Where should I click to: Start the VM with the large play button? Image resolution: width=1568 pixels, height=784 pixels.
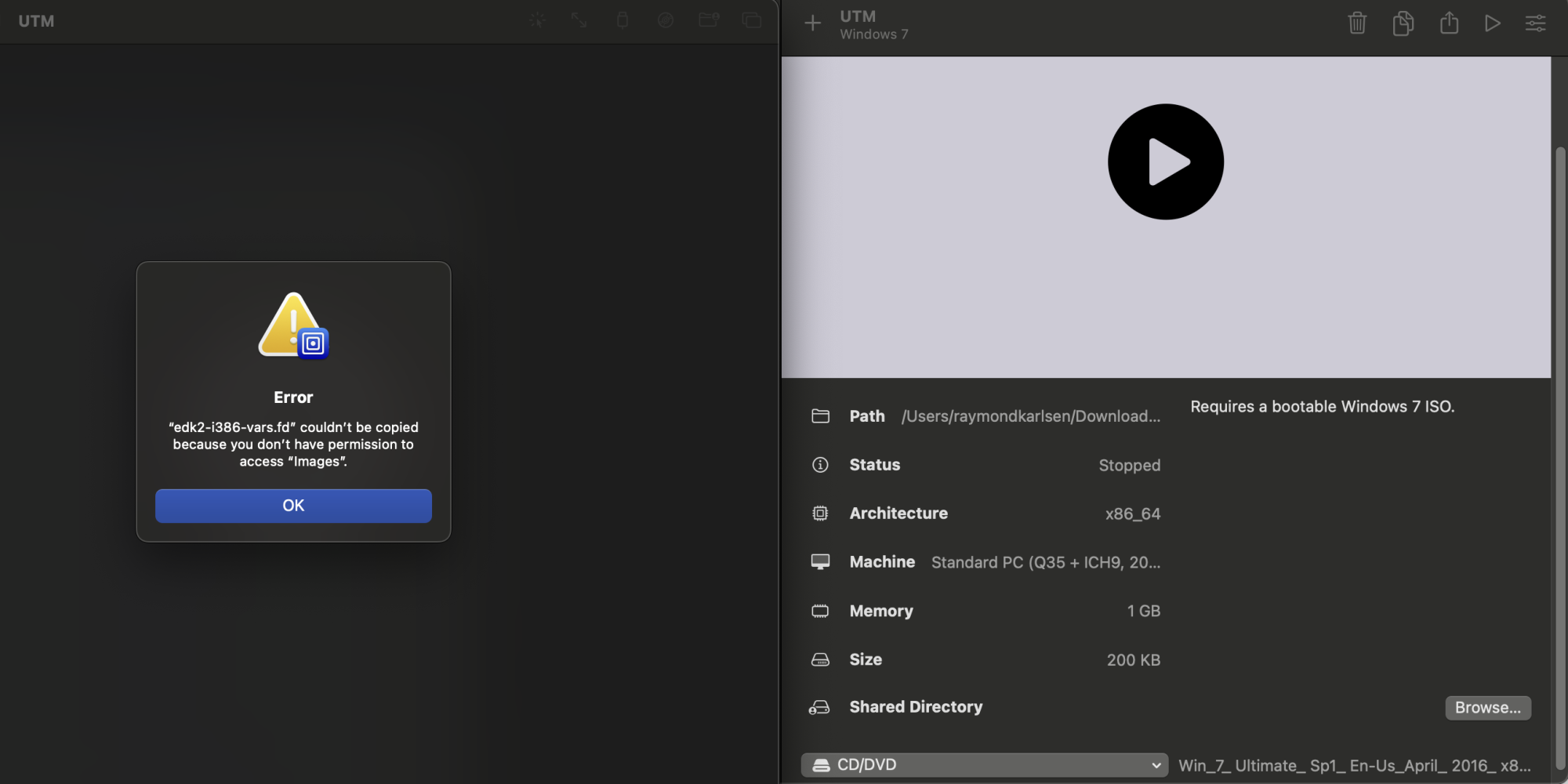coord(1166,162)
